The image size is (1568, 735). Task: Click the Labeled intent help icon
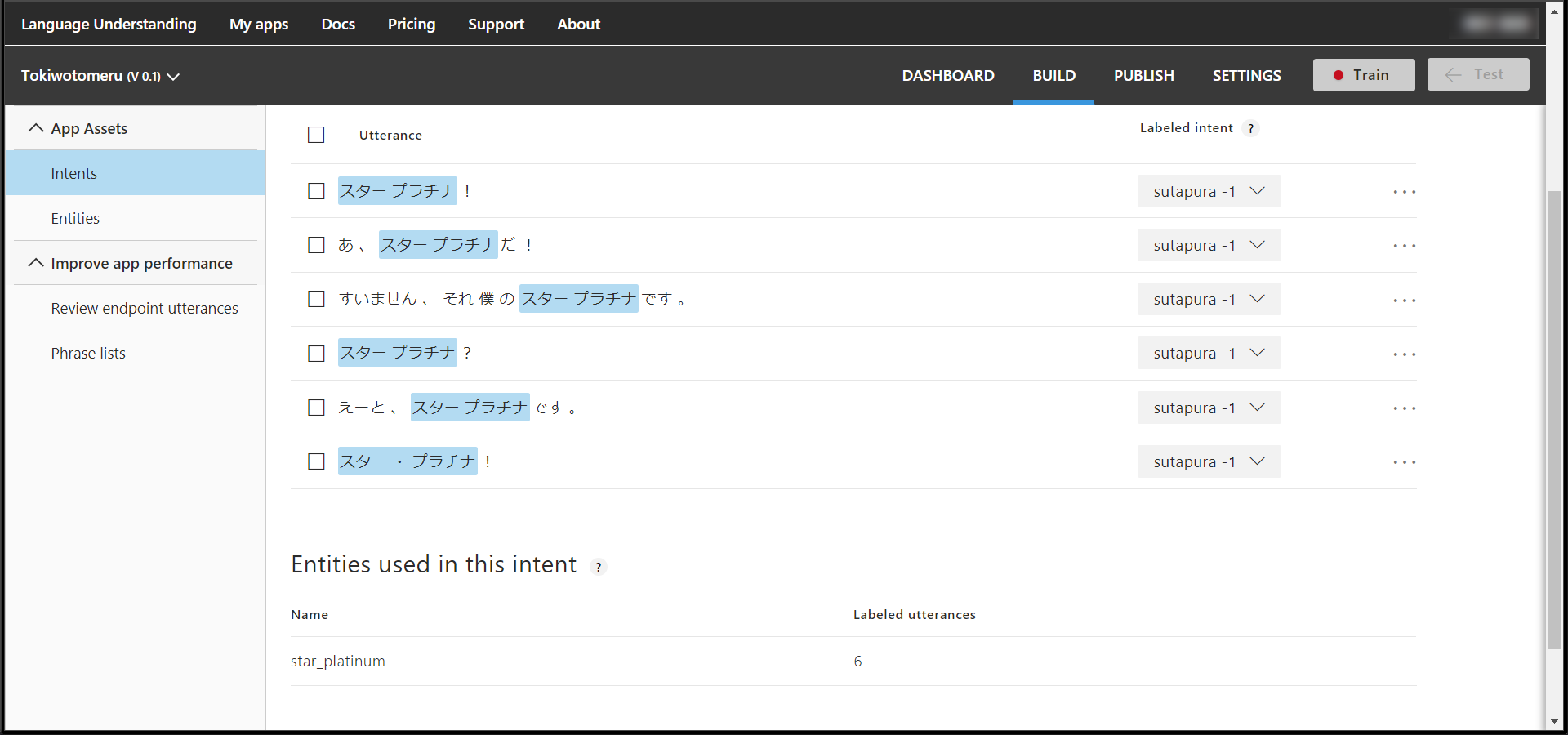[1250, 128]
